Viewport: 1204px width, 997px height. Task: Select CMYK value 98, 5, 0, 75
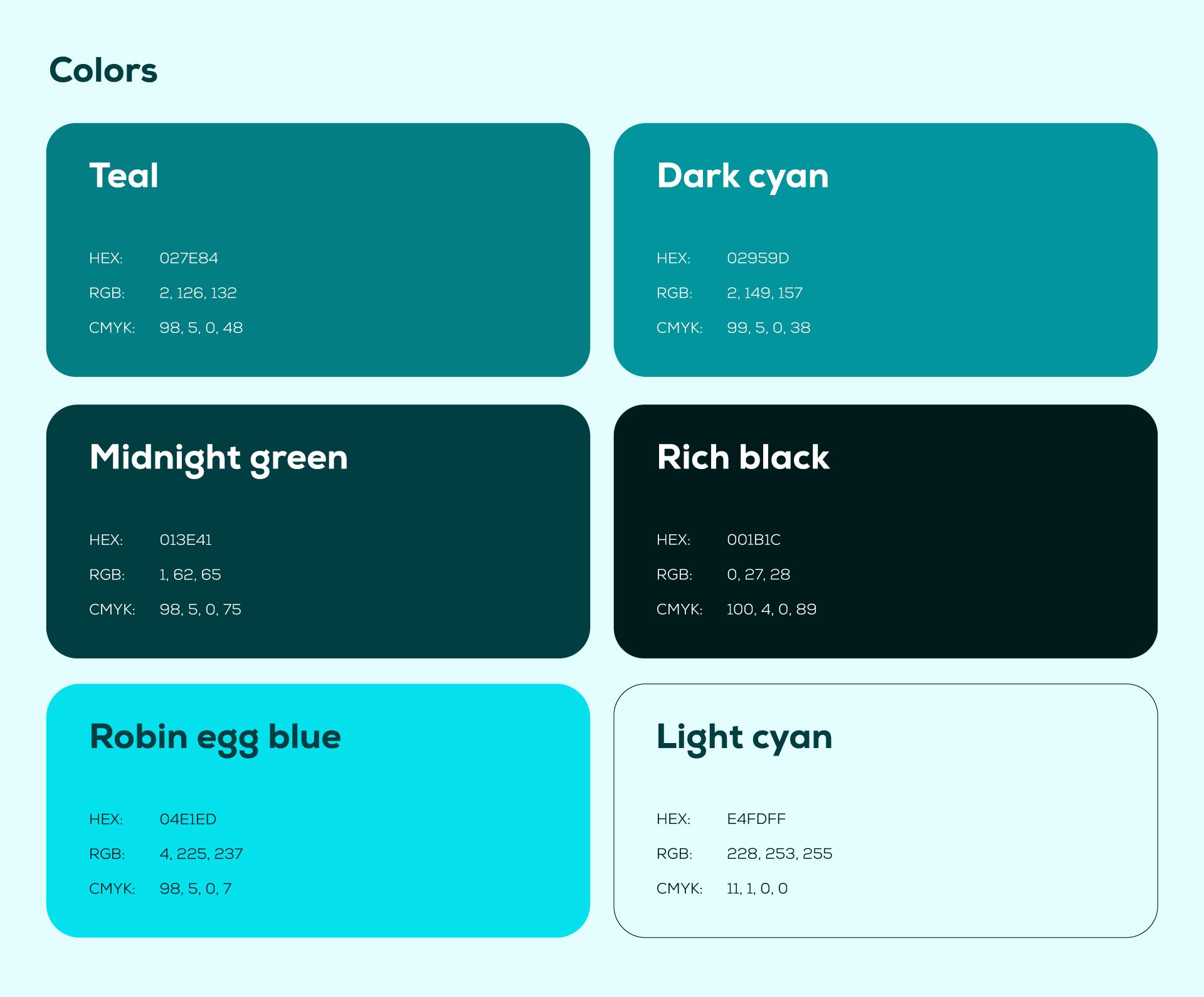coord(201,609)
